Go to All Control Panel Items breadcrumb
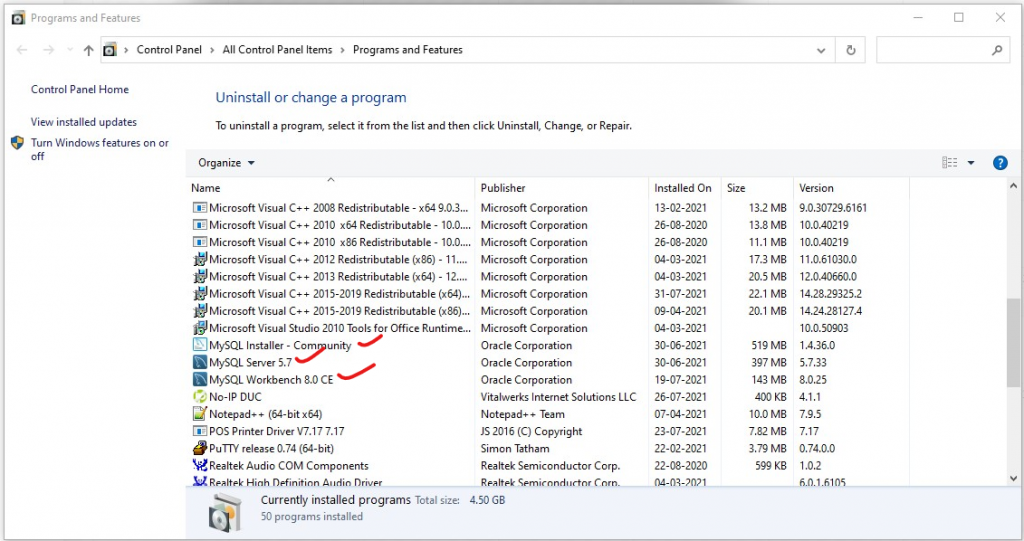This screenshot has width=1024, height=541. [277, 50]
